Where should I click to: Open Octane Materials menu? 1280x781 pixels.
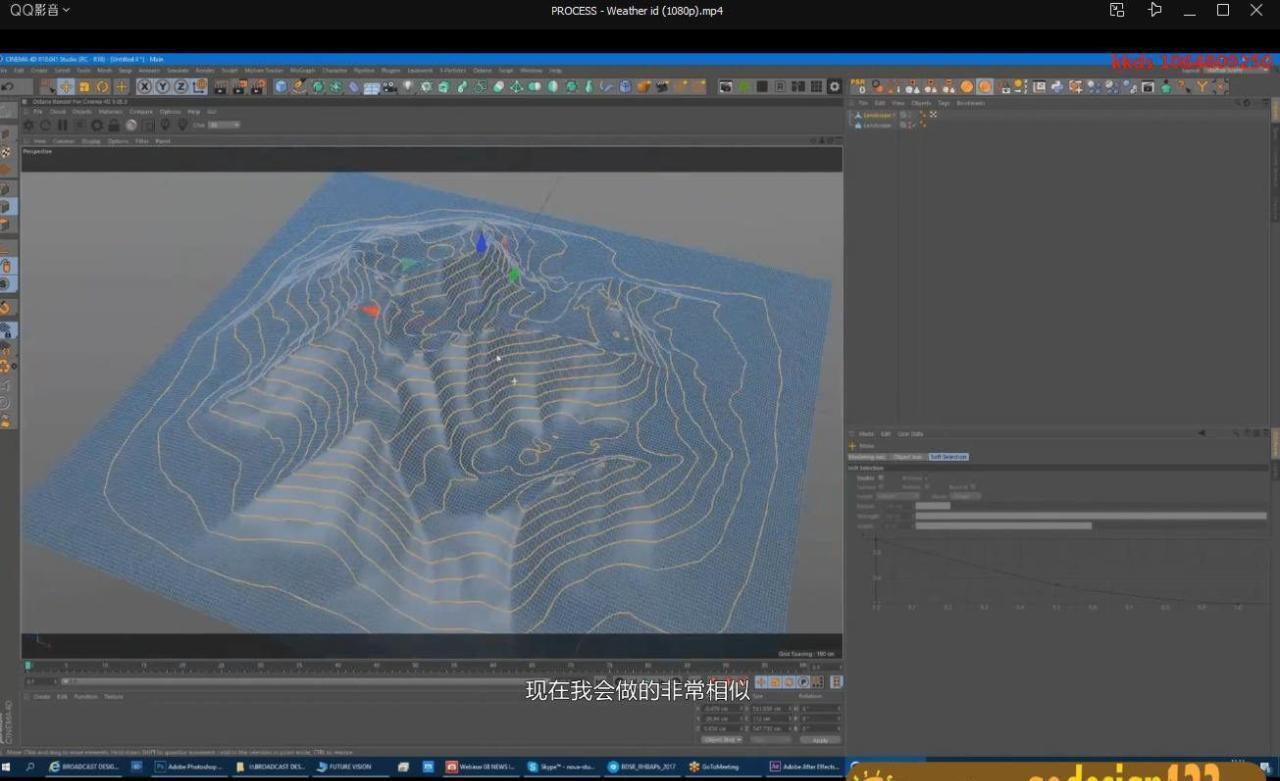pos(110,111)
